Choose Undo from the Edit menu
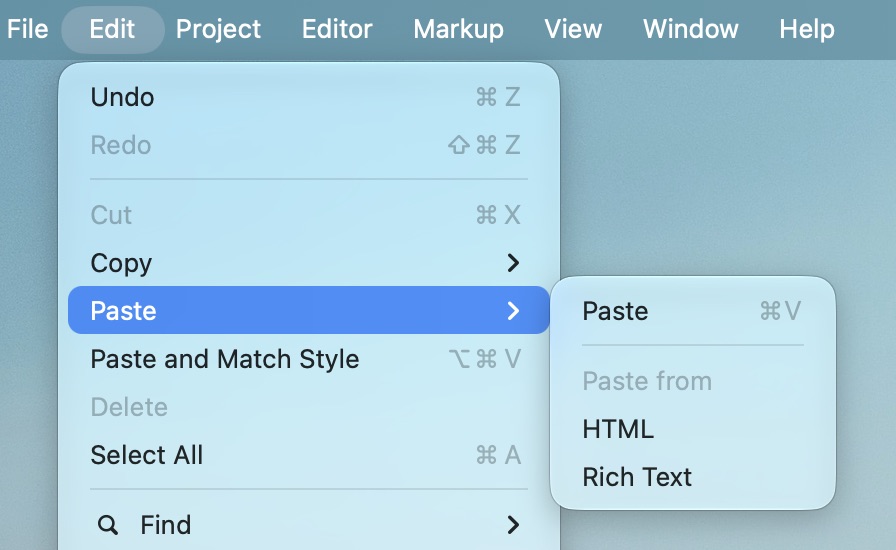The width and height of the screenshot is (896, 550). pyautogui.click(x=309, y=97)
